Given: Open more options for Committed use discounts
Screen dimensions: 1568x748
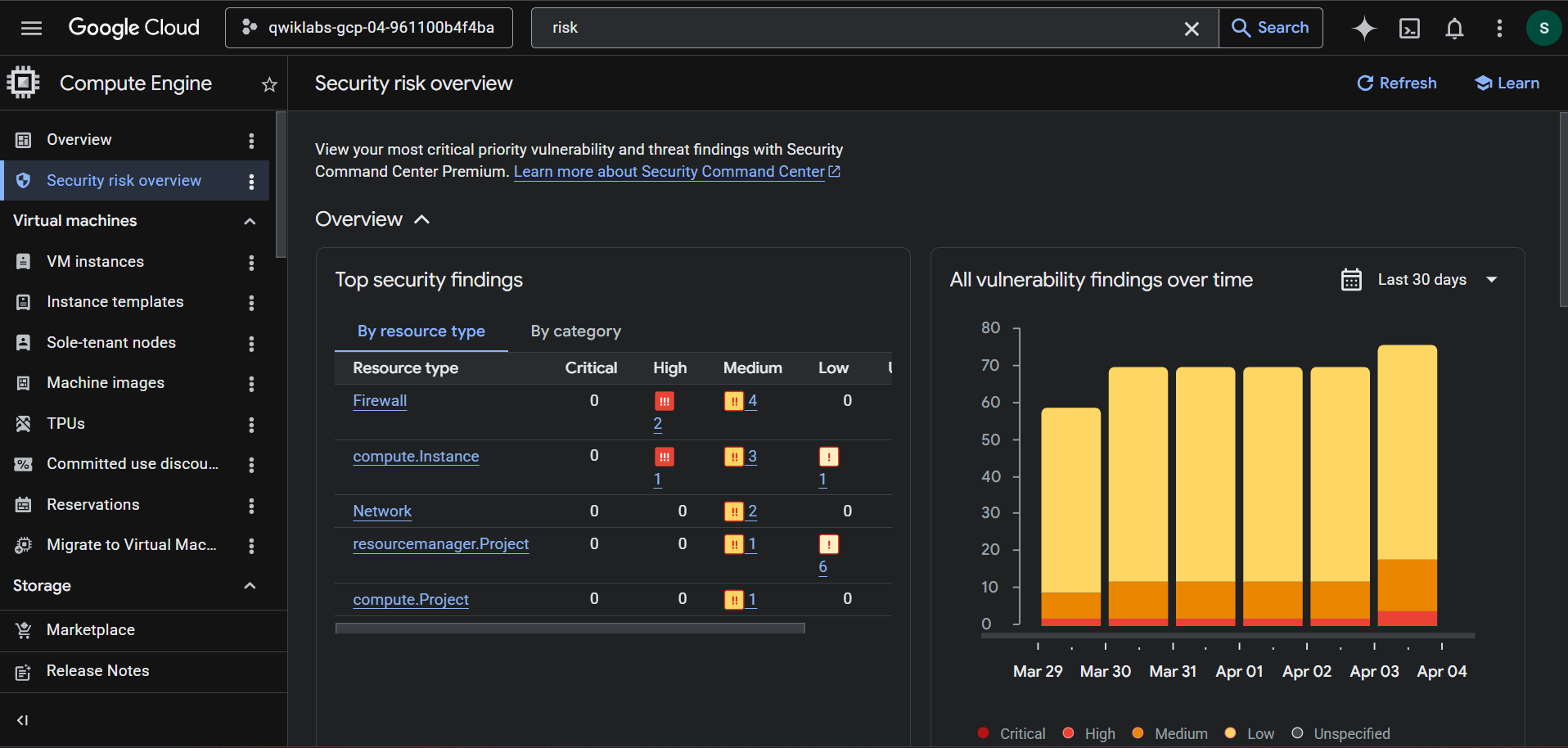Looking at the screenshot, I should point(251,465).
